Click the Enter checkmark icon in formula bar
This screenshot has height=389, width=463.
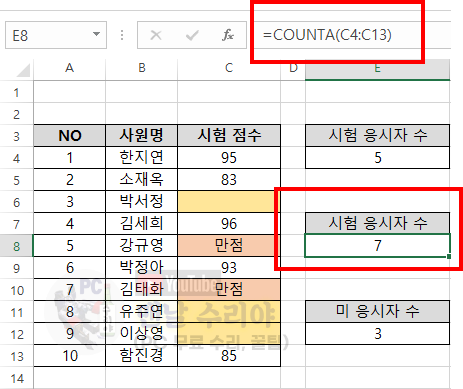(192, 35)
